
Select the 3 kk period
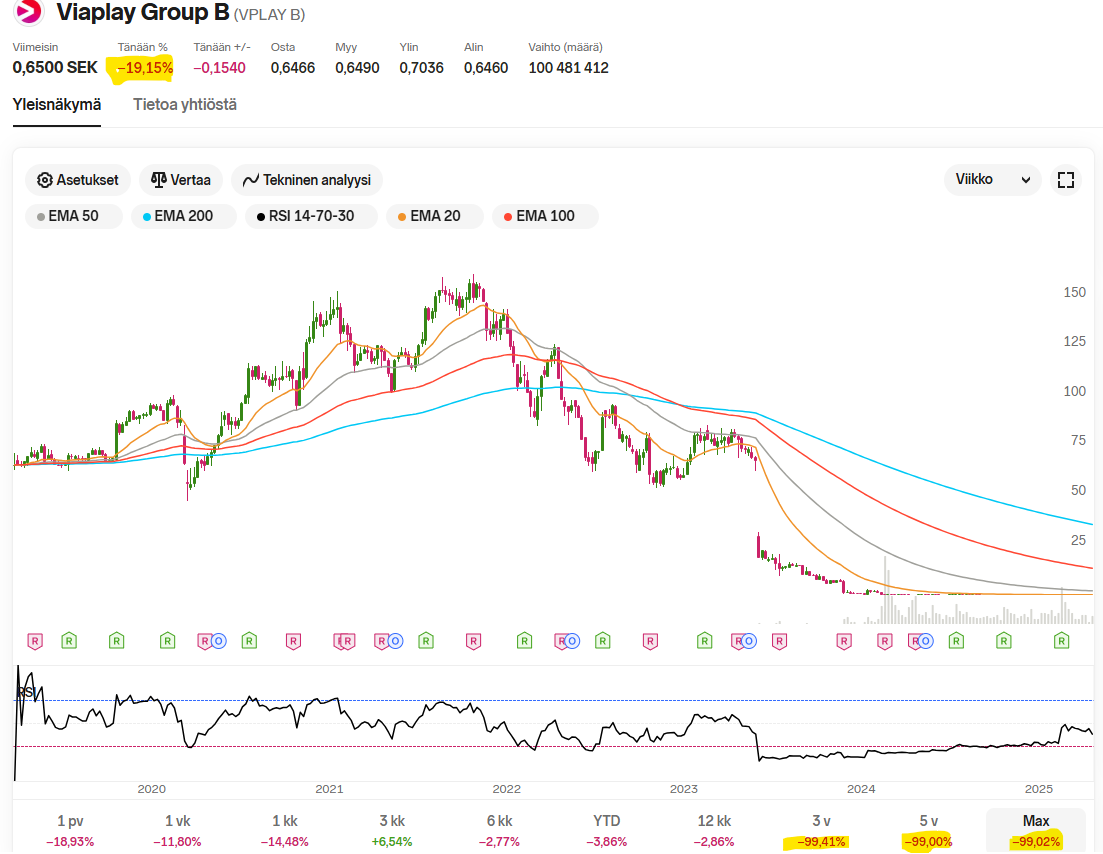coord(391,830)
